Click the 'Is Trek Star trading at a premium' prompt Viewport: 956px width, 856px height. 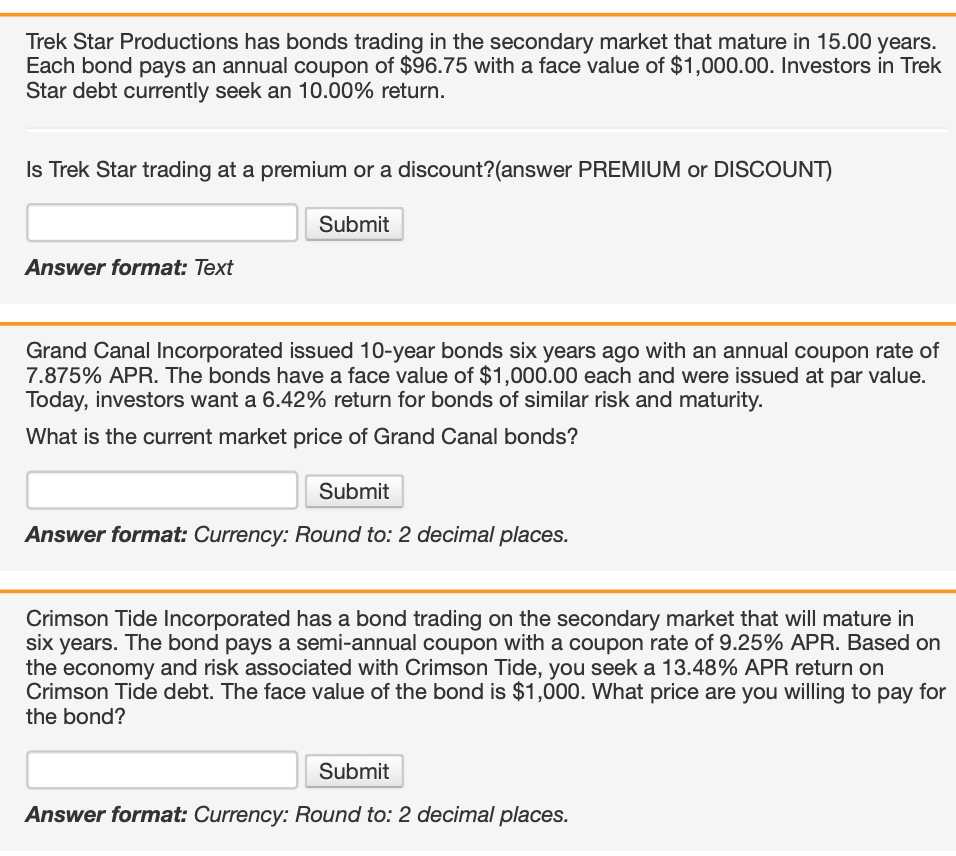point(429,169)
